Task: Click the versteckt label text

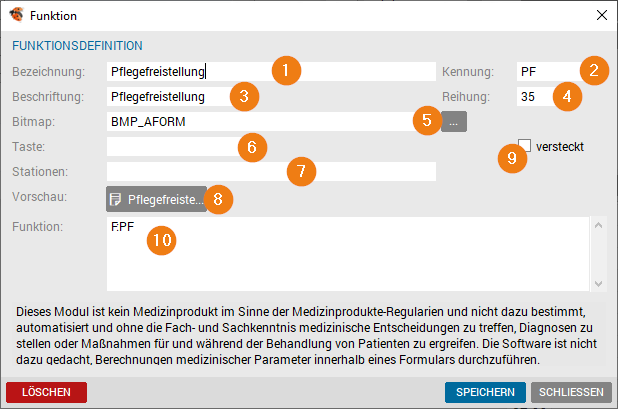Action: (560, 147)
